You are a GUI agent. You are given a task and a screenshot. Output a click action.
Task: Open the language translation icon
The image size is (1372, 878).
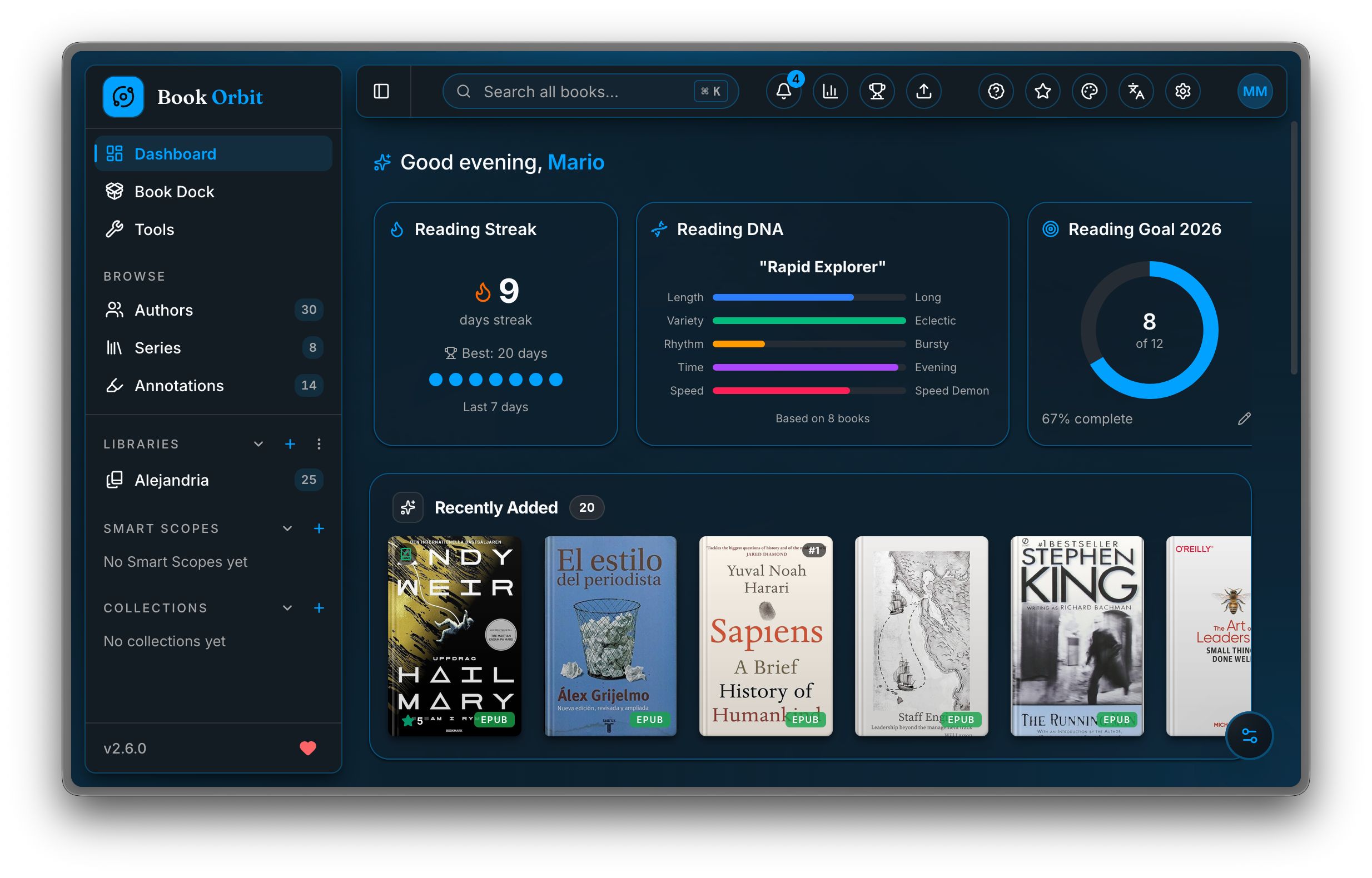click(x=1136, y=91)
